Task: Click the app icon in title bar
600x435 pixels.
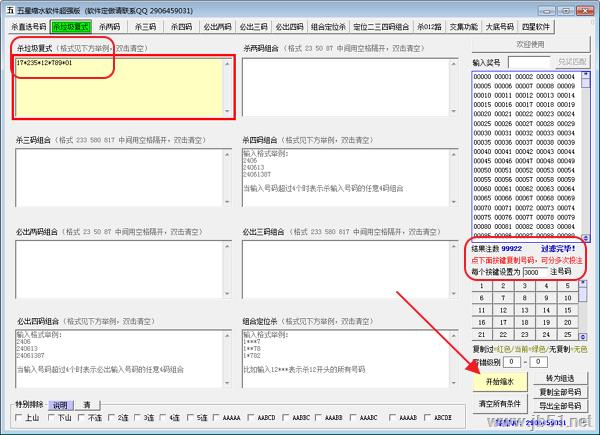Action: click(x=10, y=10)
